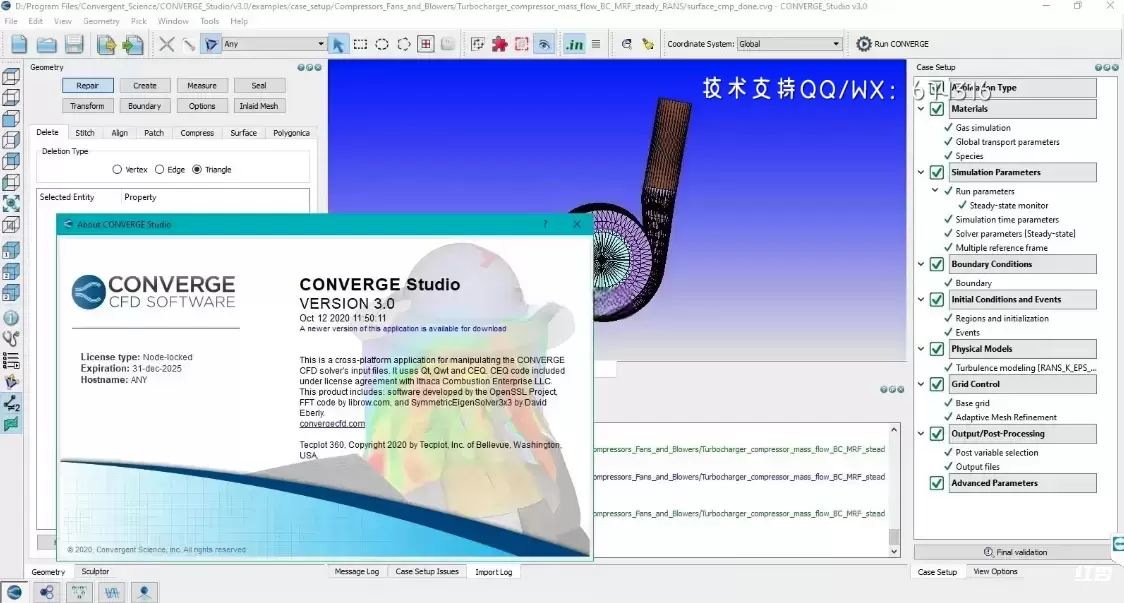Select the arrow cursor pick tool
Image resolution: width=1124 pixels, height=603 pixels.
[x=338, y=44]
